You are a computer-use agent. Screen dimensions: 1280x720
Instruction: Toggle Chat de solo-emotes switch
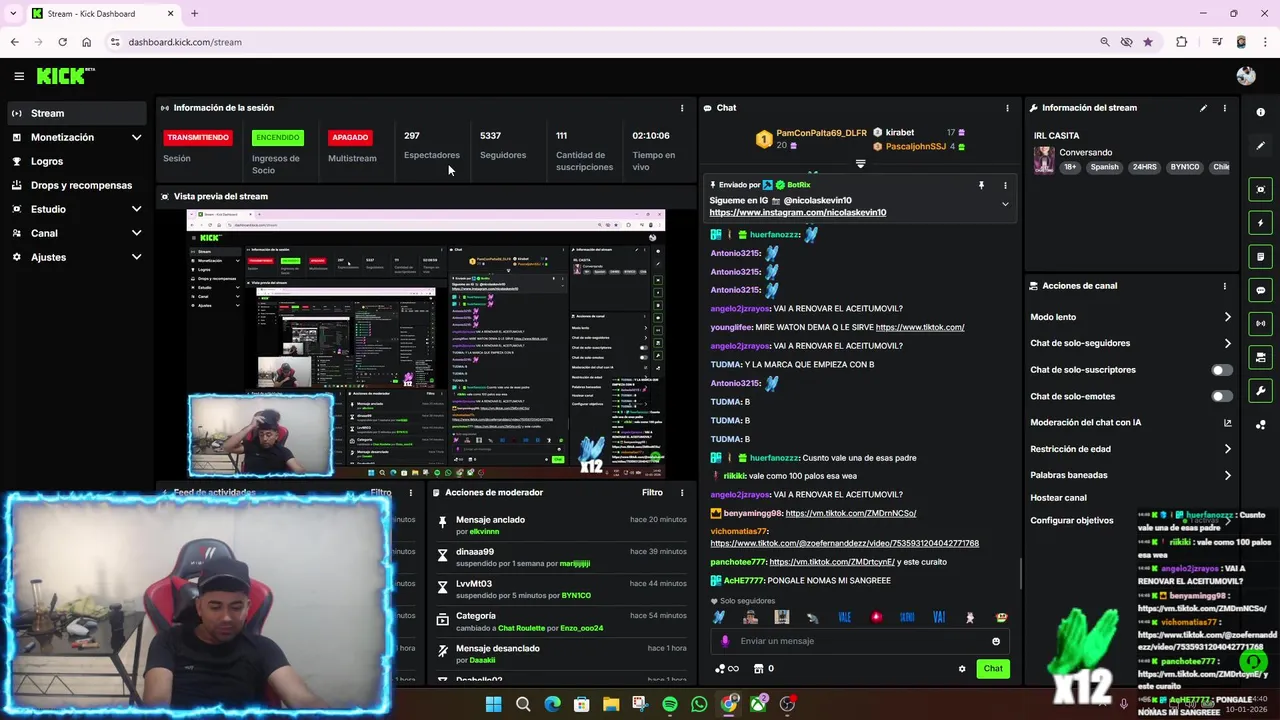click(1222, 396)
